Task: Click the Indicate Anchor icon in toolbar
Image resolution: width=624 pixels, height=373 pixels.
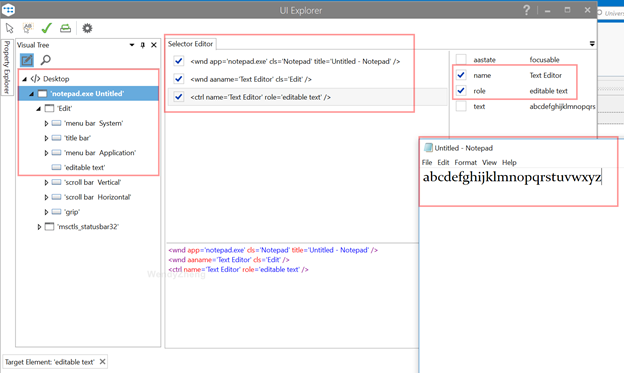Action: (x=27, y=28)
